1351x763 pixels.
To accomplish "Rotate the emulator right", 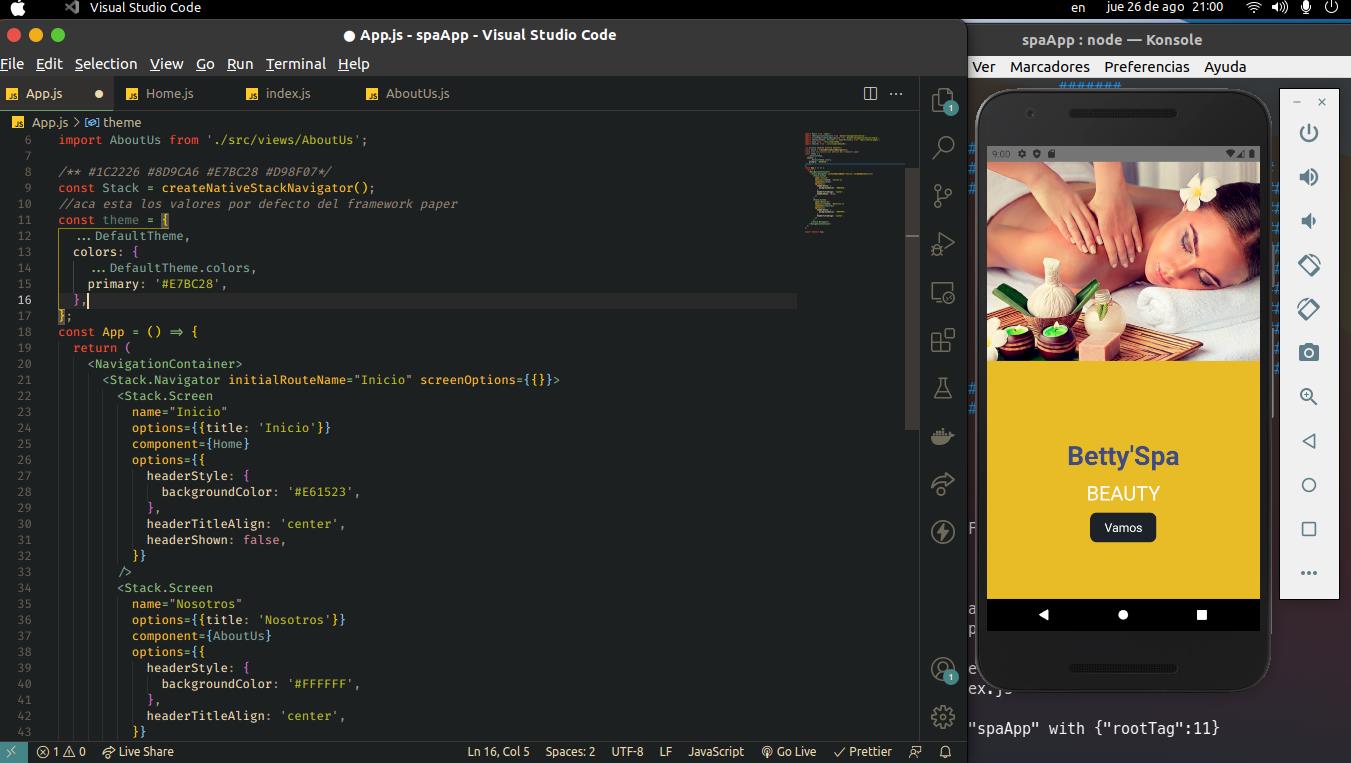I will [x=1308, y=309].
